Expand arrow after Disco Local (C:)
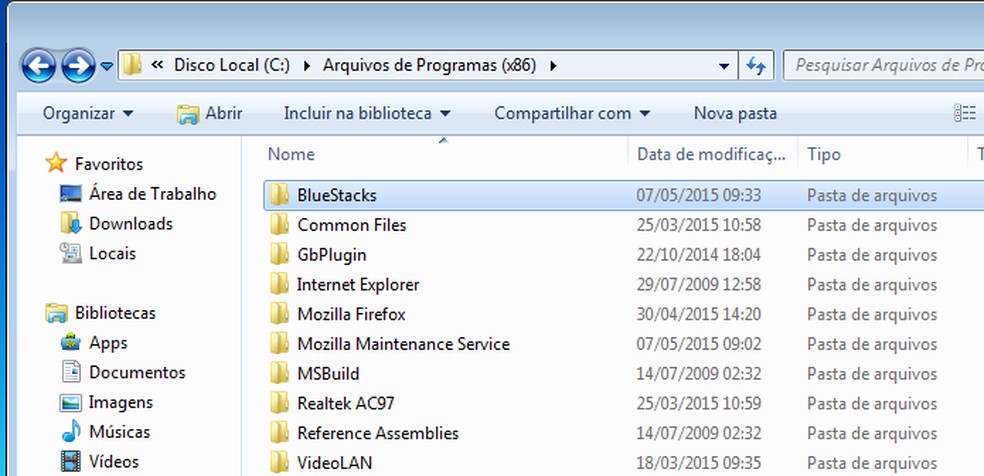 pyautogui.click(x=306, y=65)
